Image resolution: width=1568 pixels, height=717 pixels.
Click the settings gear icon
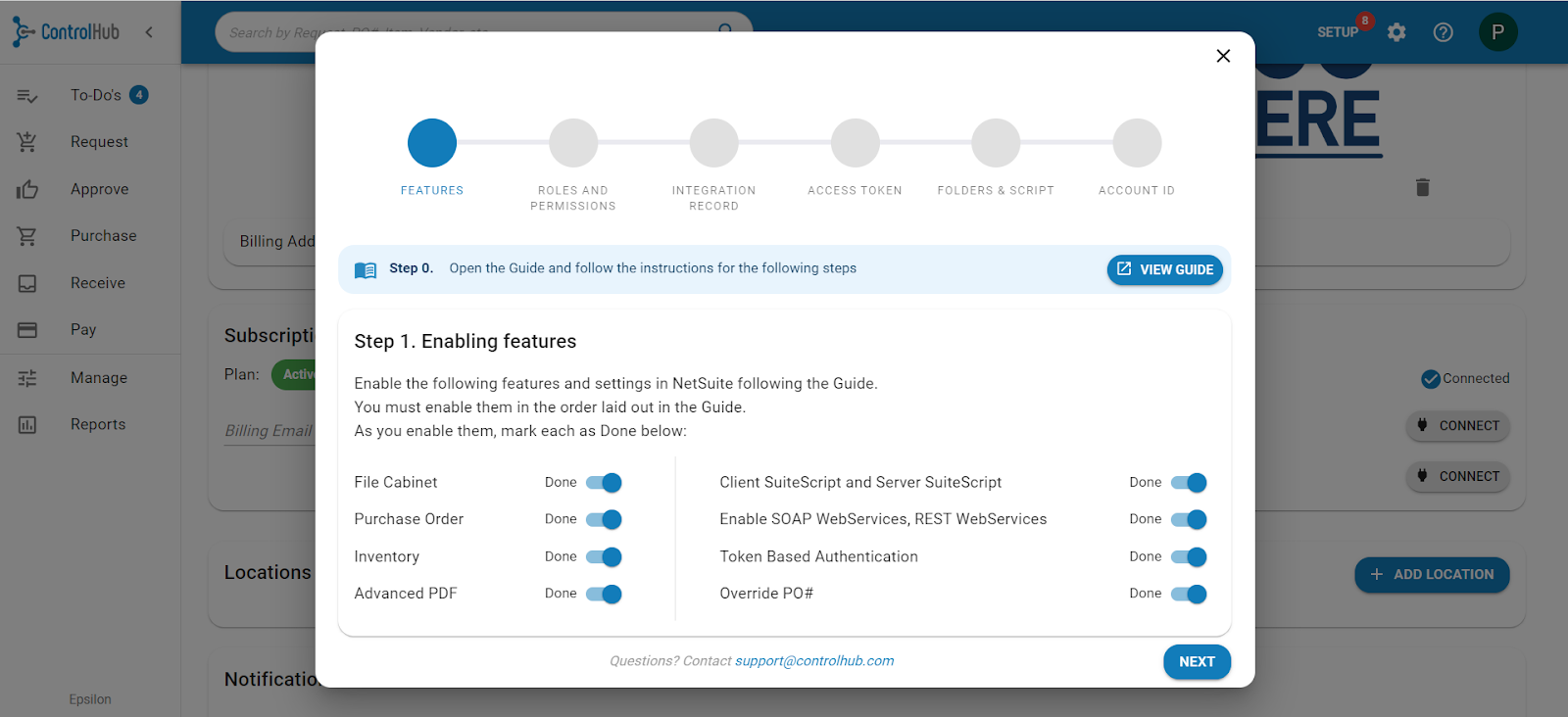tap(1396, 32)
